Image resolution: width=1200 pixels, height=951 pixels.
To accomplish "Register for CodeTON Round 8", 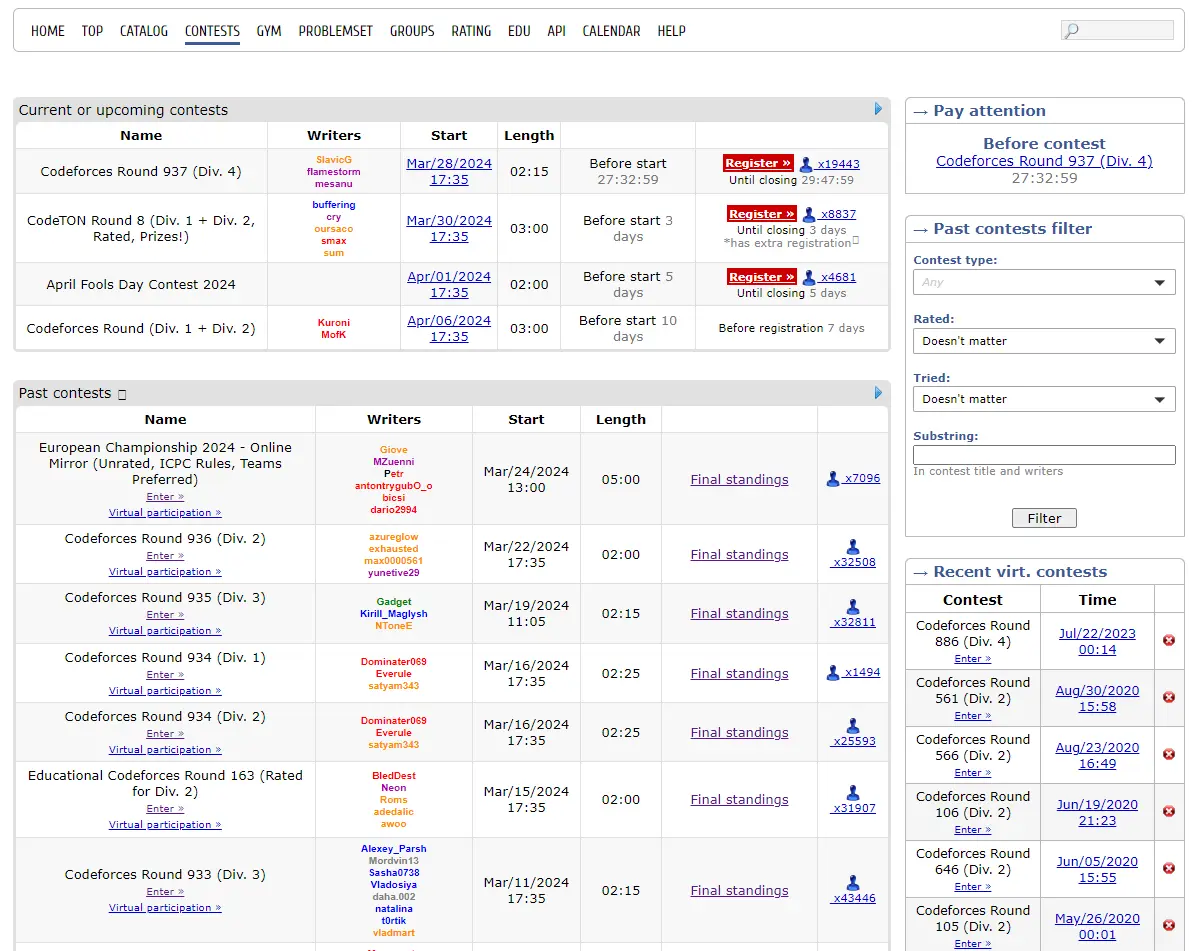I will click(761, 213).
